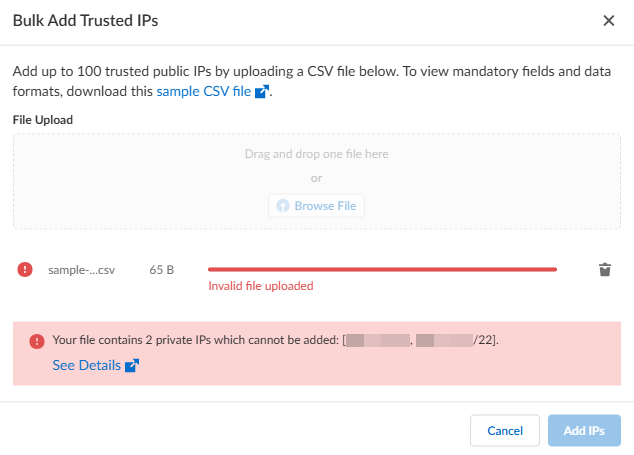Click the Browse File button
Viewport: 634px width, 455px height.
tap(316, 206)
